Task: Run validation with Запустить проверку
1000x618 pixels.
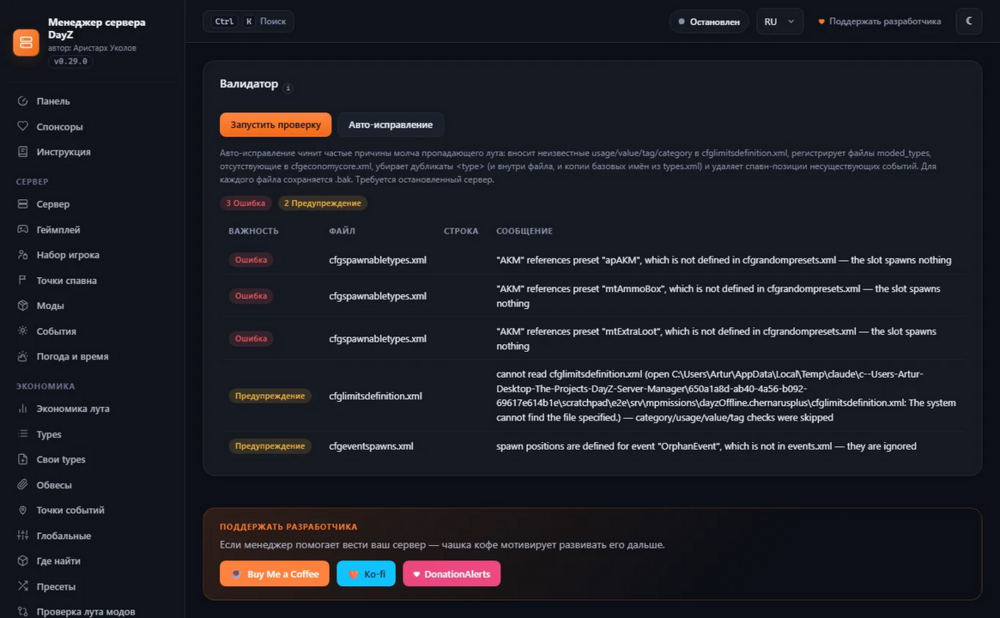Action: pyautogui.click(x=276, y=124)
